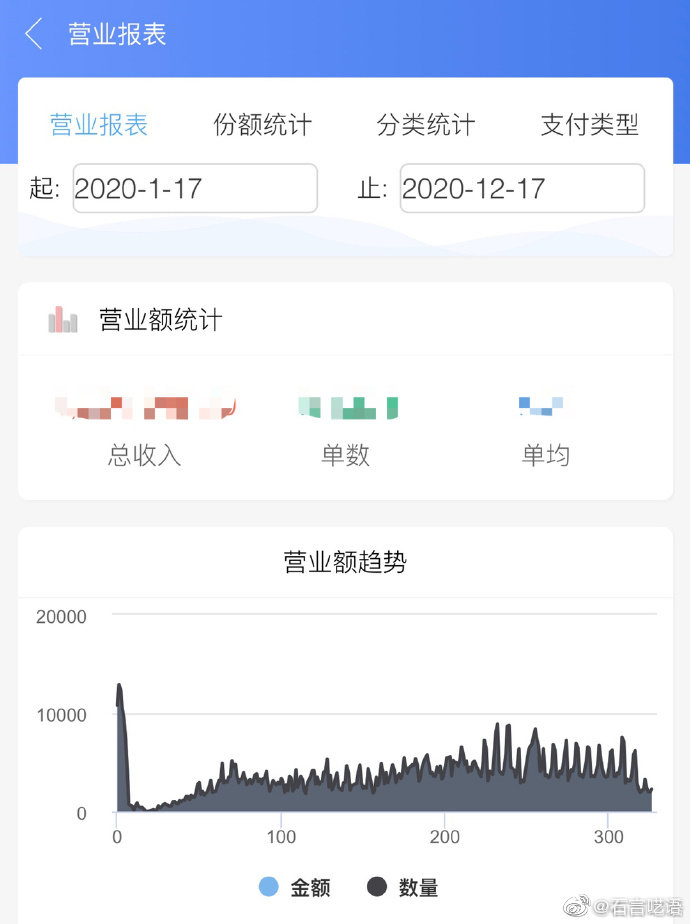Tap the 总收入 label
690x924 pixels.
(x=145, y=455)
